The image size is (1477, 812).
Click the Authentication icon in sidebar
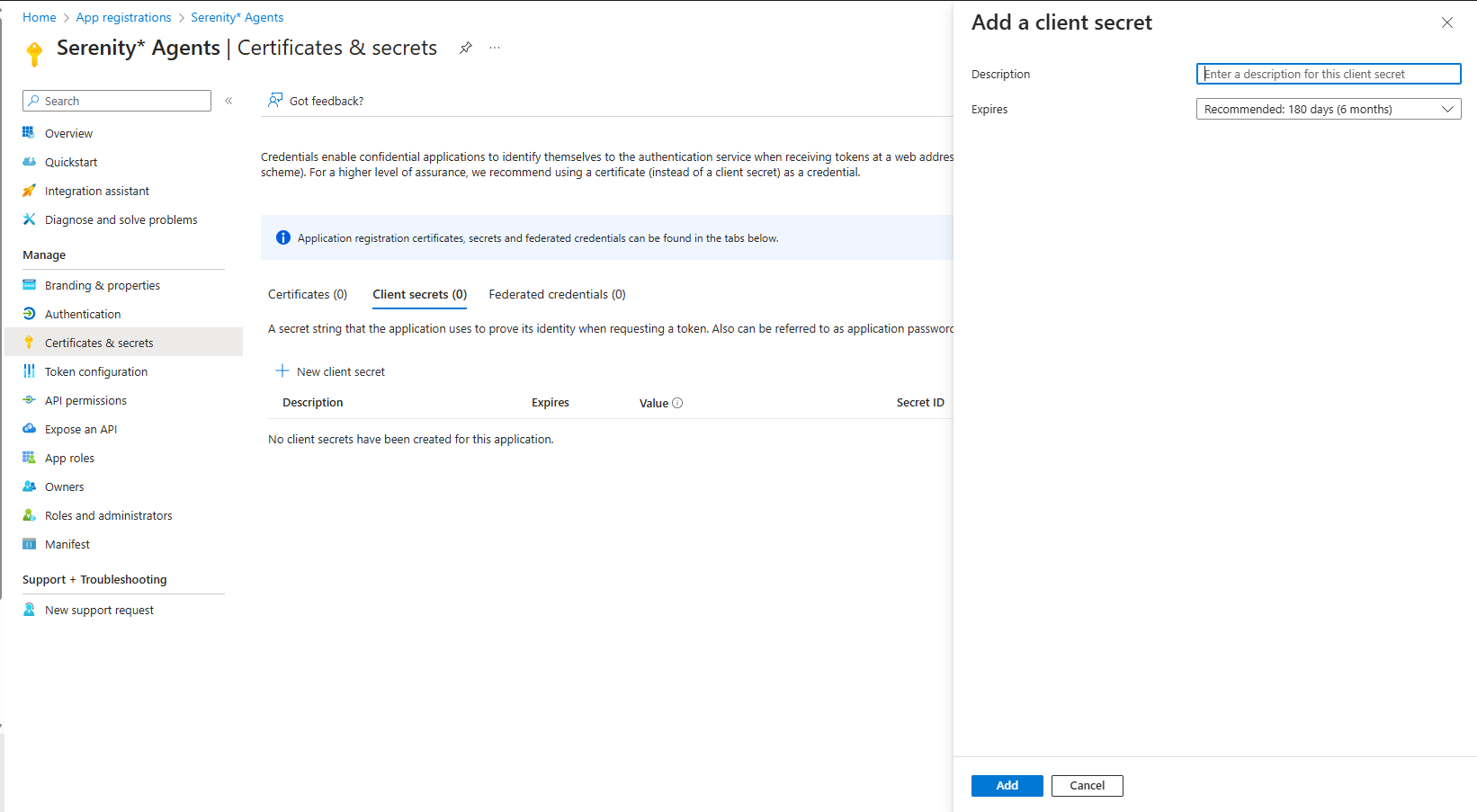(29, 314)
